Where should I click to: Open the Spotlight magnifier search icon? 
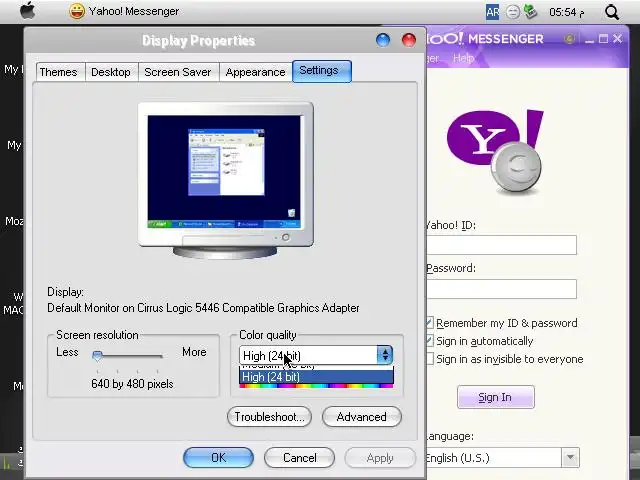coord(612,12)
